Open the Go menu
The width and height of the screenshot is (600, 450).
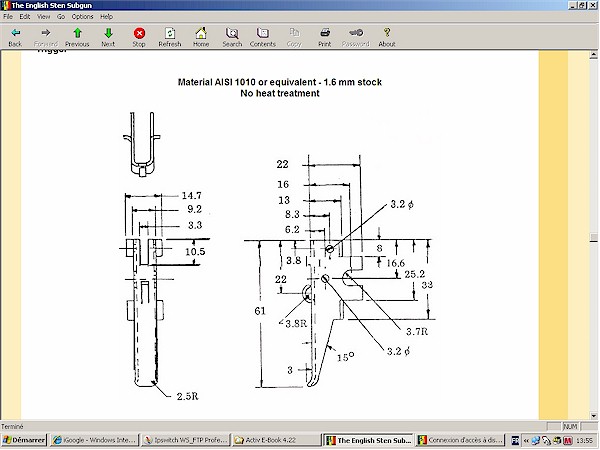[61, 17]
